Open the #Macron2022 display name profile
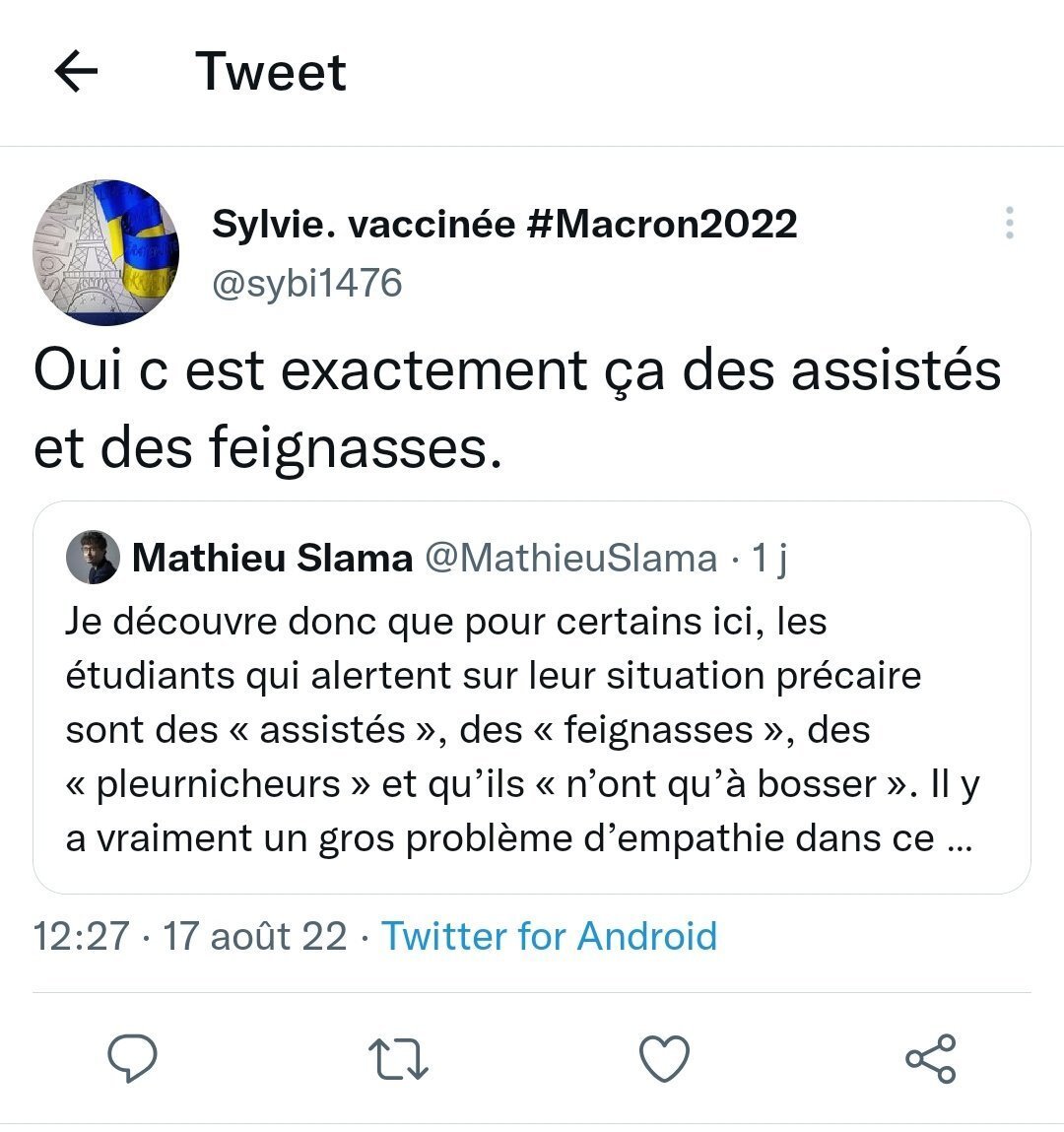Image resolution: width=1064 pixels, height=1132 pixels. 504,223
